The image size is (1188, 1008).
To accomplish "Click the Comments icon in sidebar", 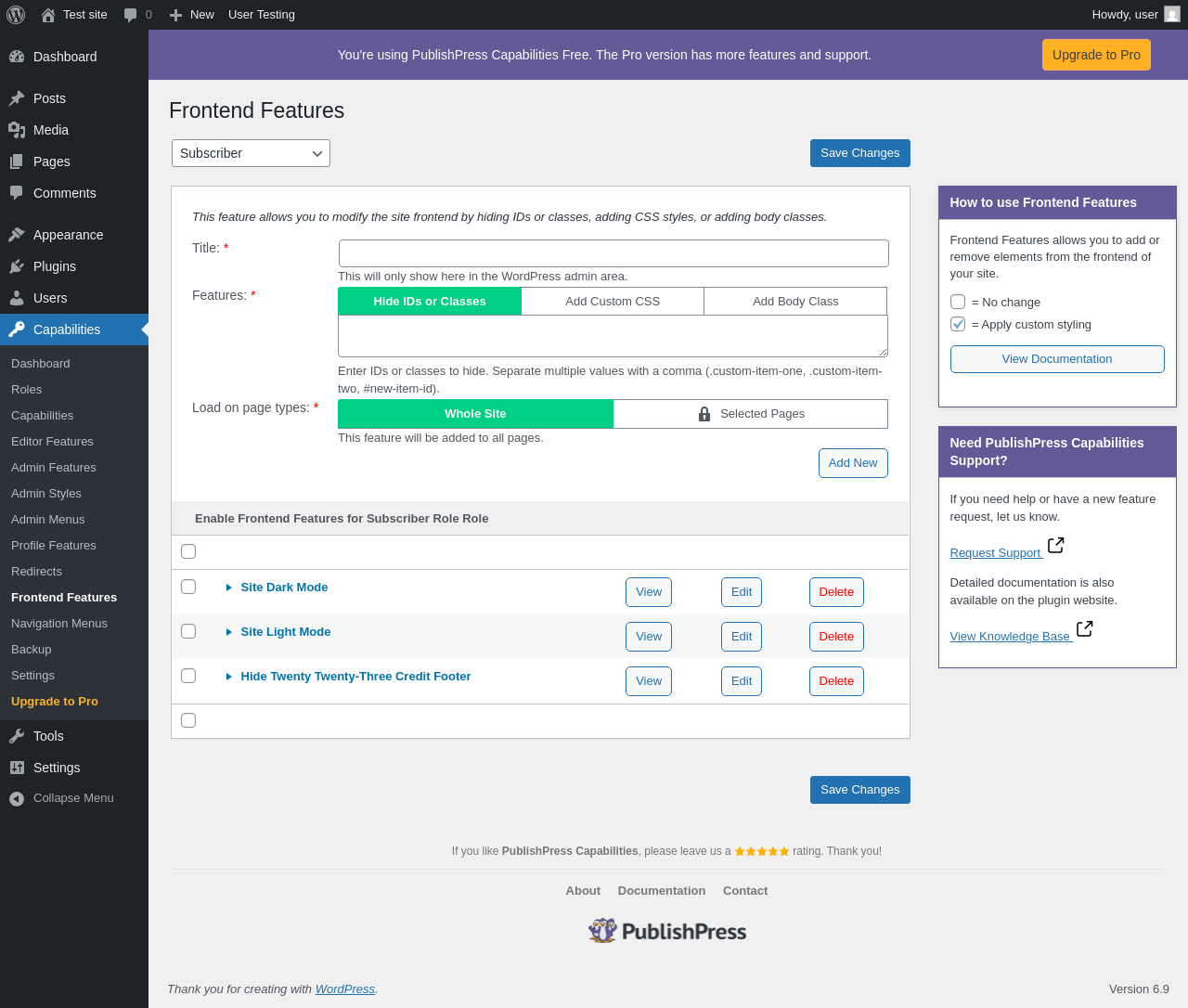I will click(x=17, y=193).
